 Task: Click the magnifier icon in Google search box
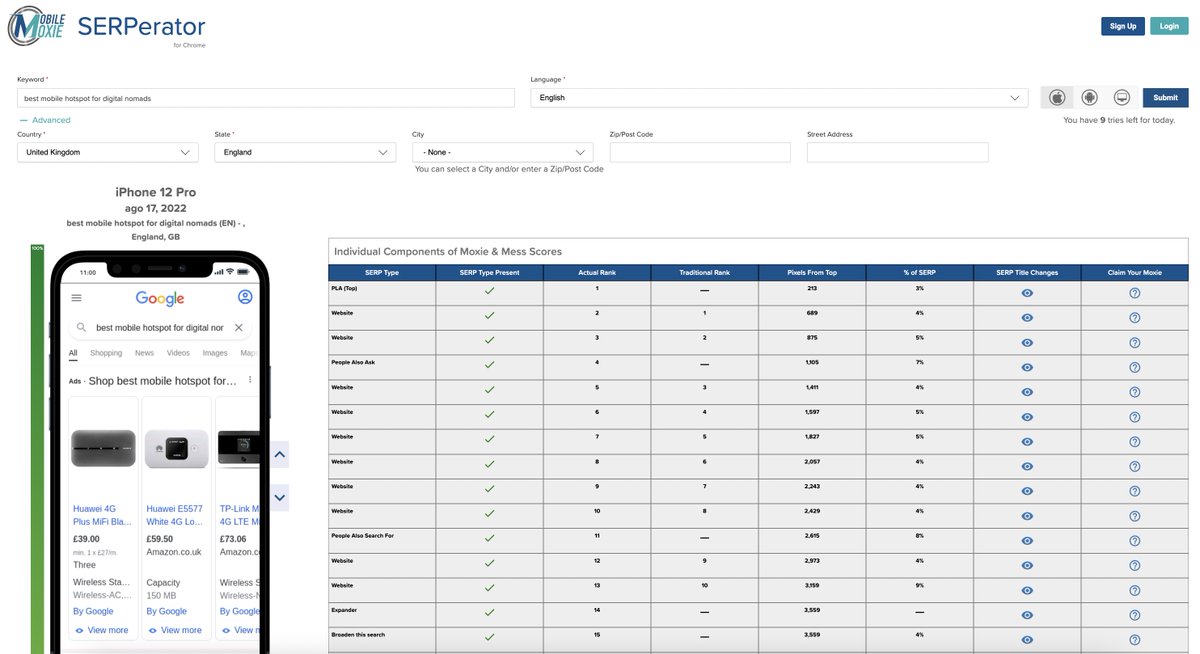point(82,327)
